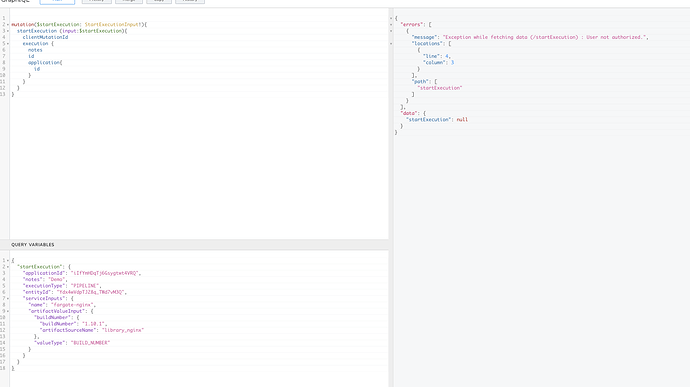Collapse the root brace fold in Query Variables line 1
The width and height of the screenshot is (690, 387).
(7, 261)
